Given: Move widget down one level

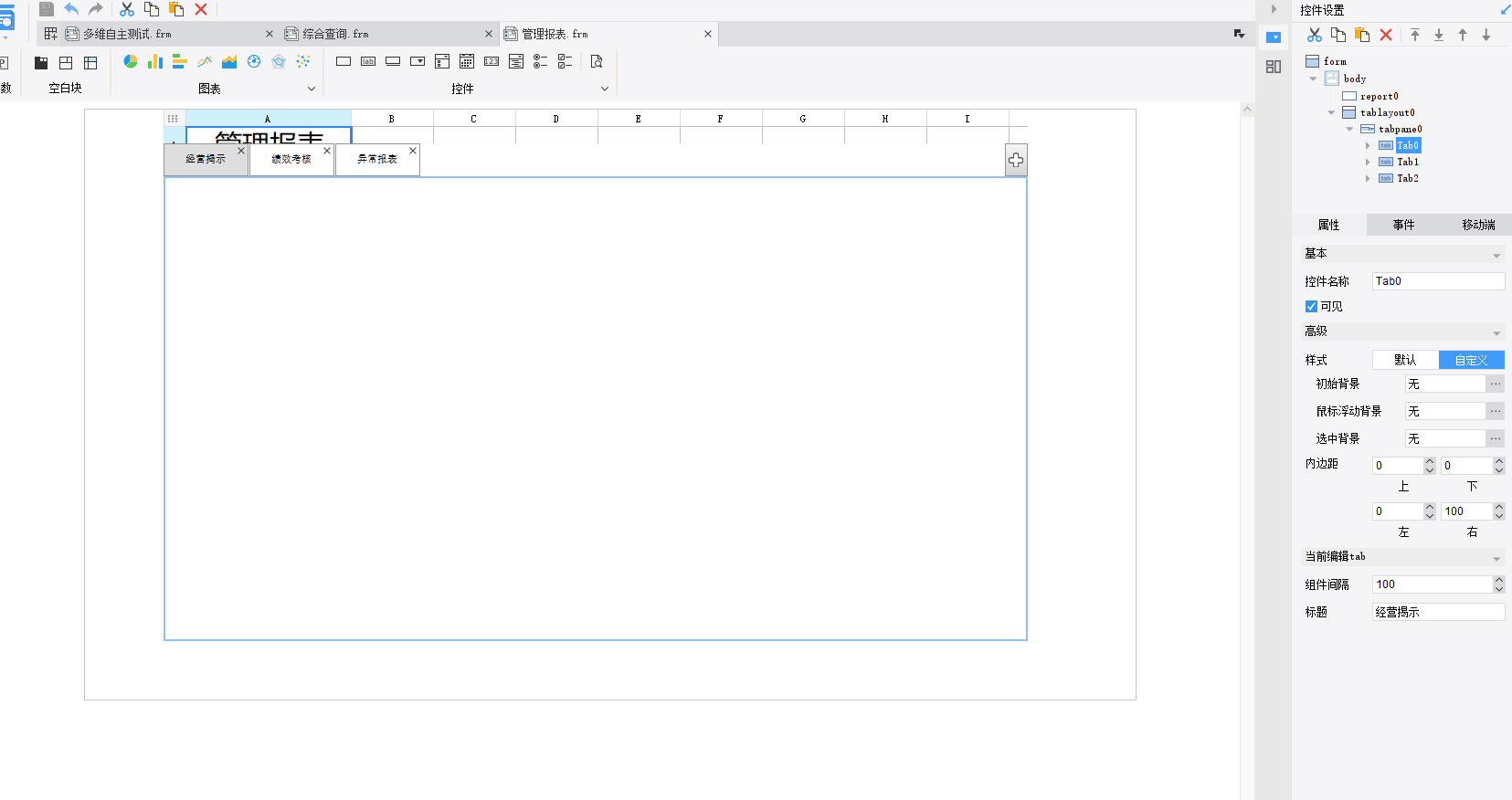Looking at the screenshot, I should (1486, 35).
